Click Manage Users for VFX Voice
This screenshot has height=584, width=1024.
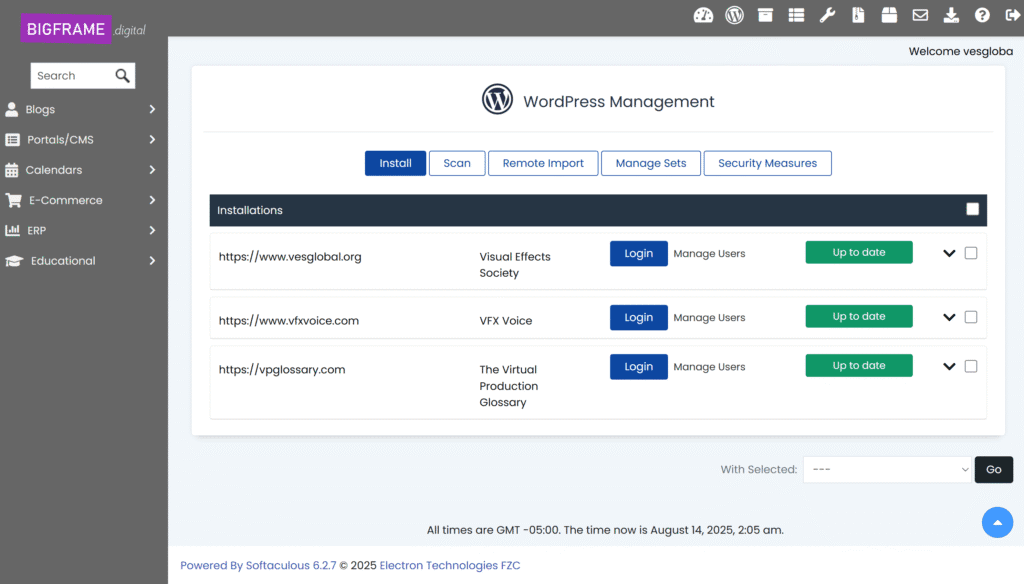709,317
